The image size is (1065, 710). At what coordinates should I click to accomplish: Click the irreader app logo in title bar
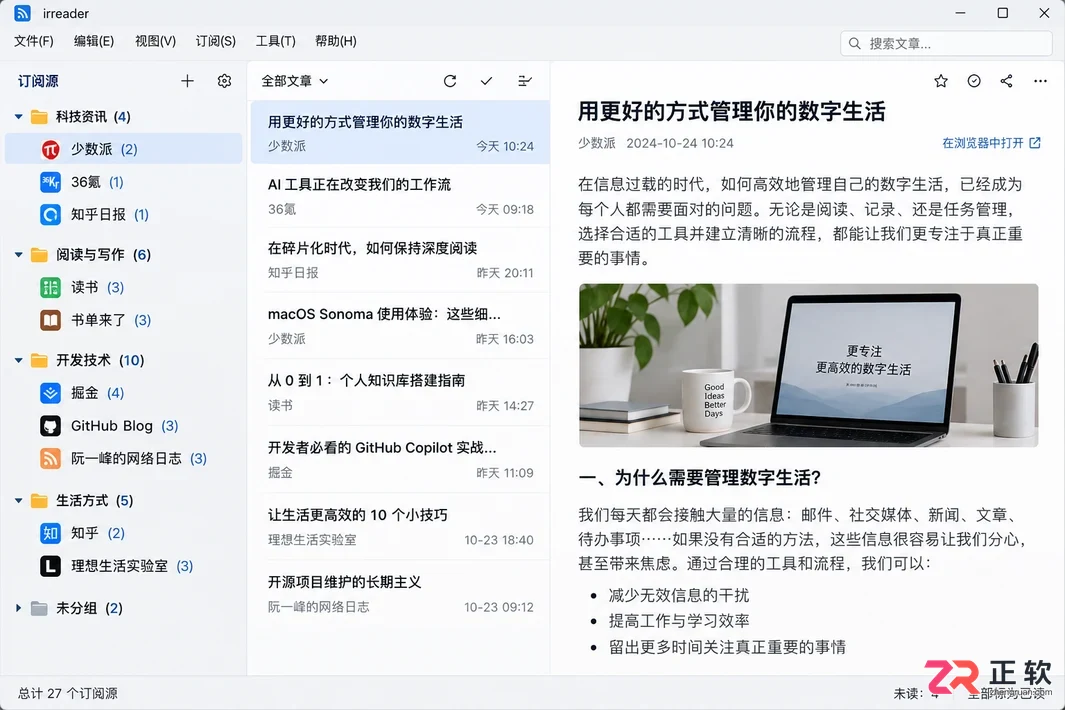tap(22, 13)
